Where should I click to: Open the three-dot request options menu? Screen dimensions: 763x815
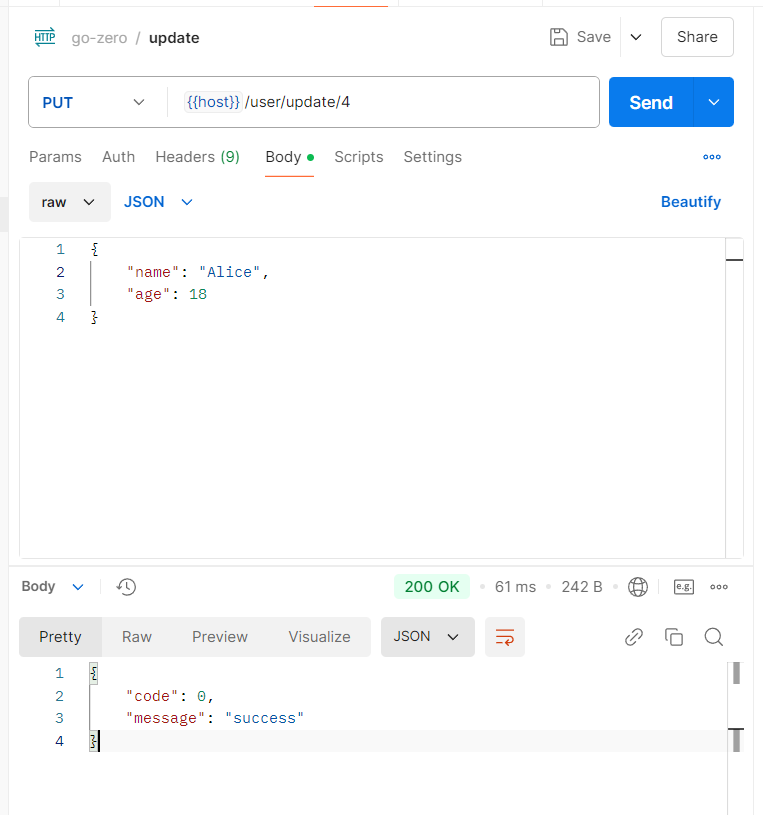(x=712, y=157)
